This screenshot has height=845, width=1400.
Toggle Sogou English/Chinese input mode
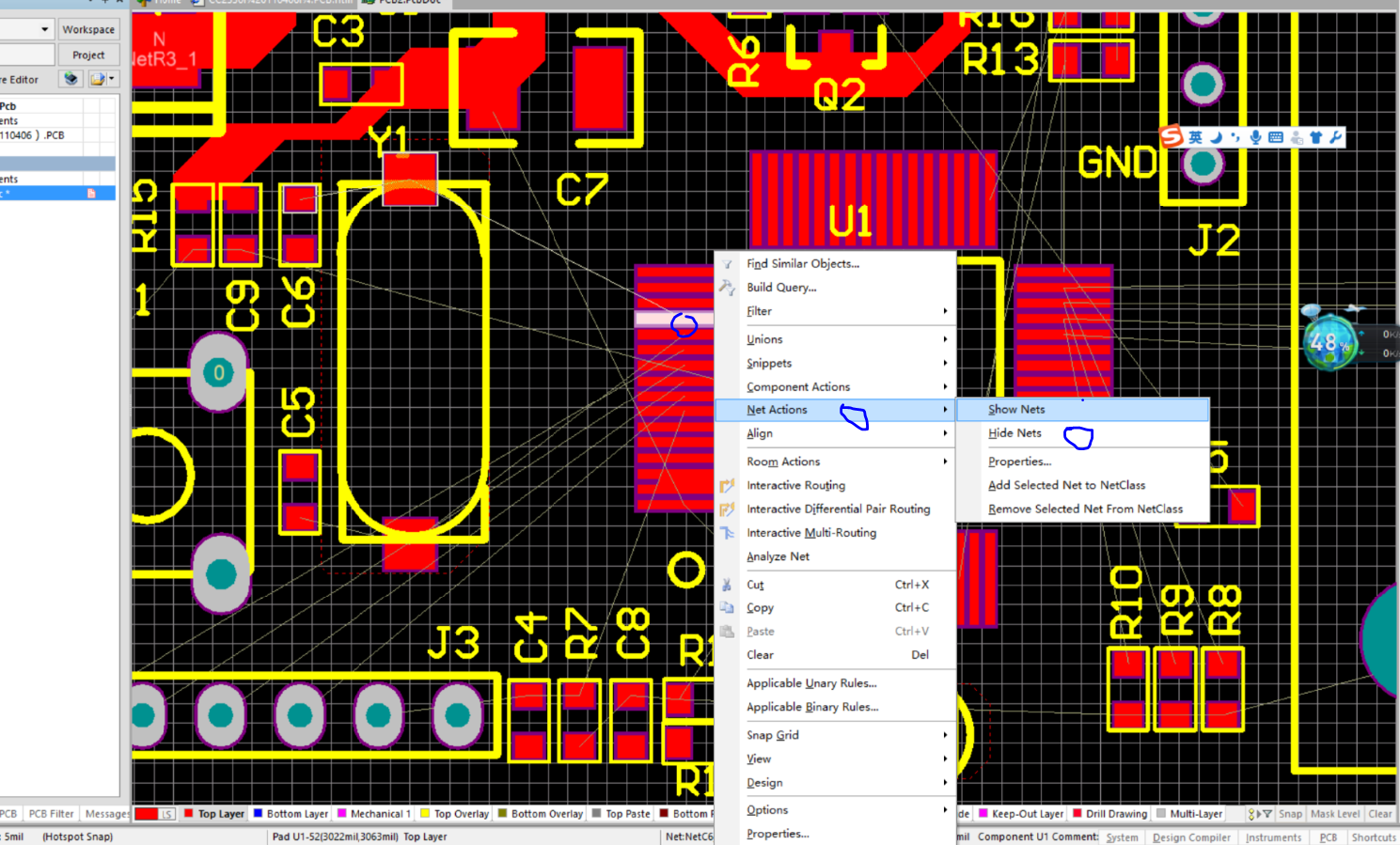coord(1195,137)
